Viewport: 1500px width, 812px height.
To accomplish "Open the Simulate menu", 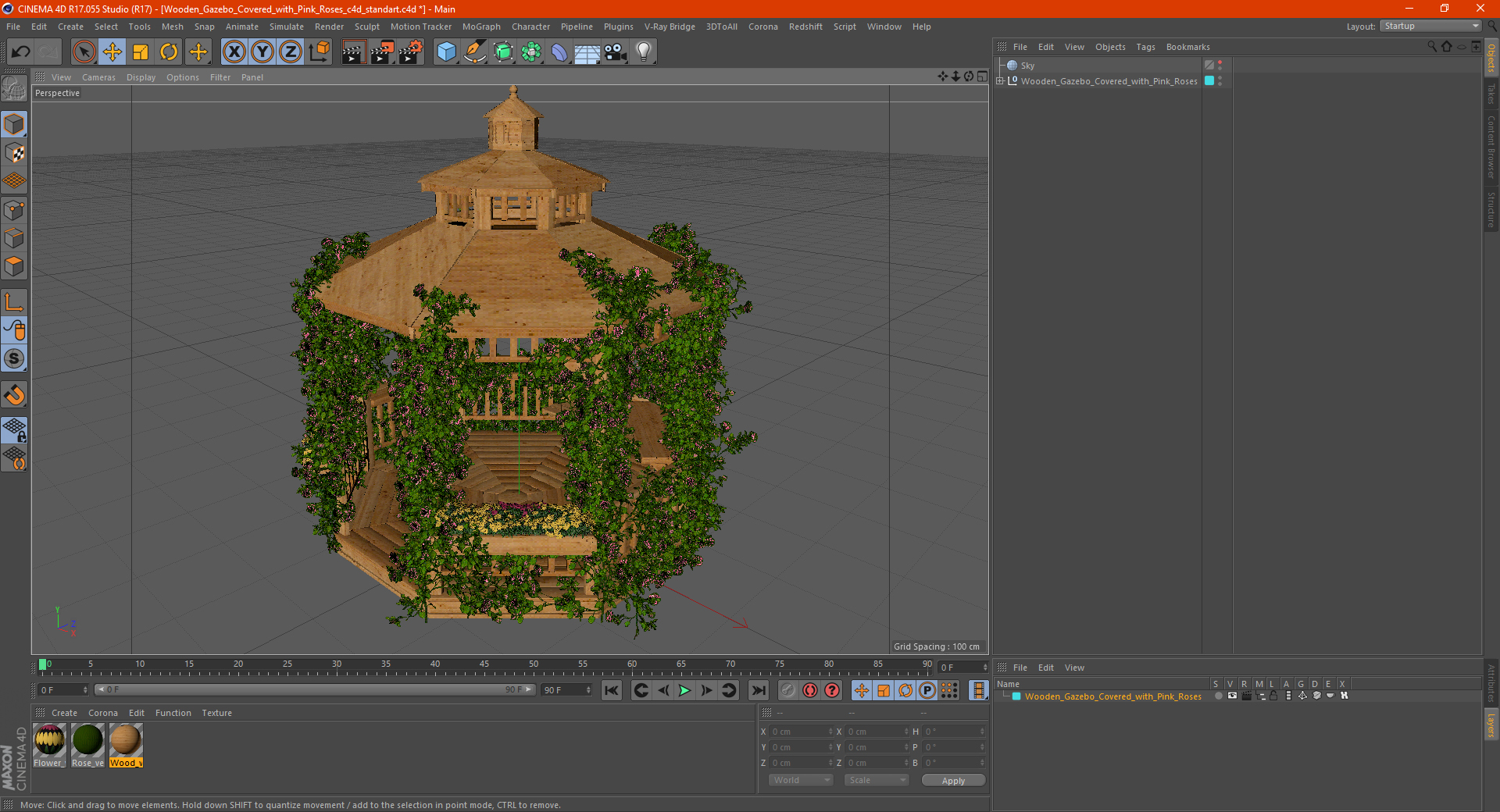I will tap(287, 27).
